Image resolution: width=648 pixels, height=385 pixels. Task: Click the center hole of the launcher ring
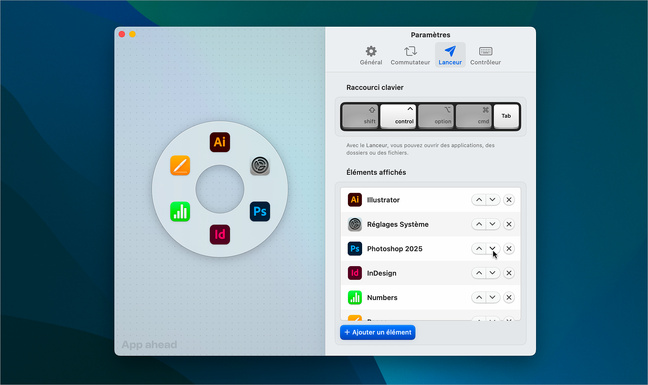click(219, 189)
